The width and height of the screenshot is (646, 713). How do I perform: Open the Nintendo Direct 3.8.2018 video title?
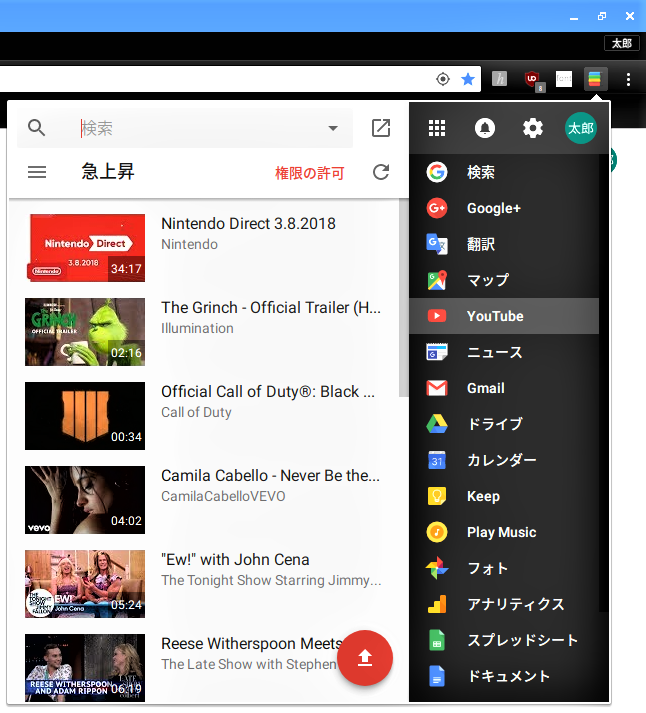point(248,224)
